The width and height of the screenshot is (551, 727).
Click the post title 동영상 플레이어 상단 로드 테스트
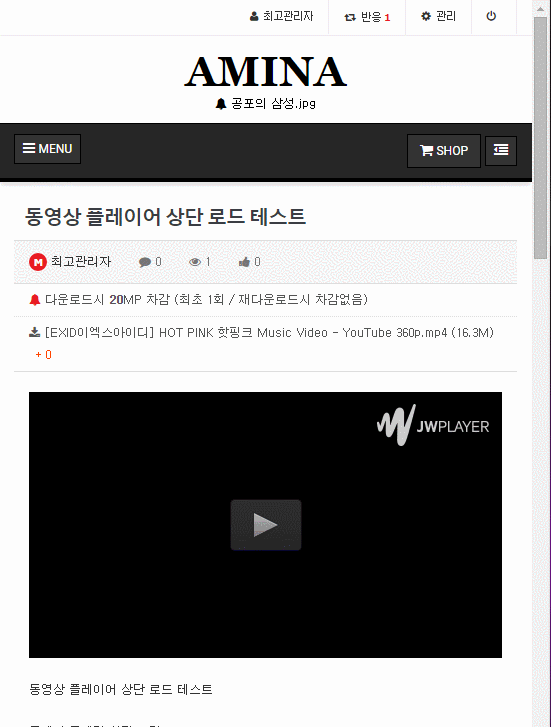[x=165, y=217]
